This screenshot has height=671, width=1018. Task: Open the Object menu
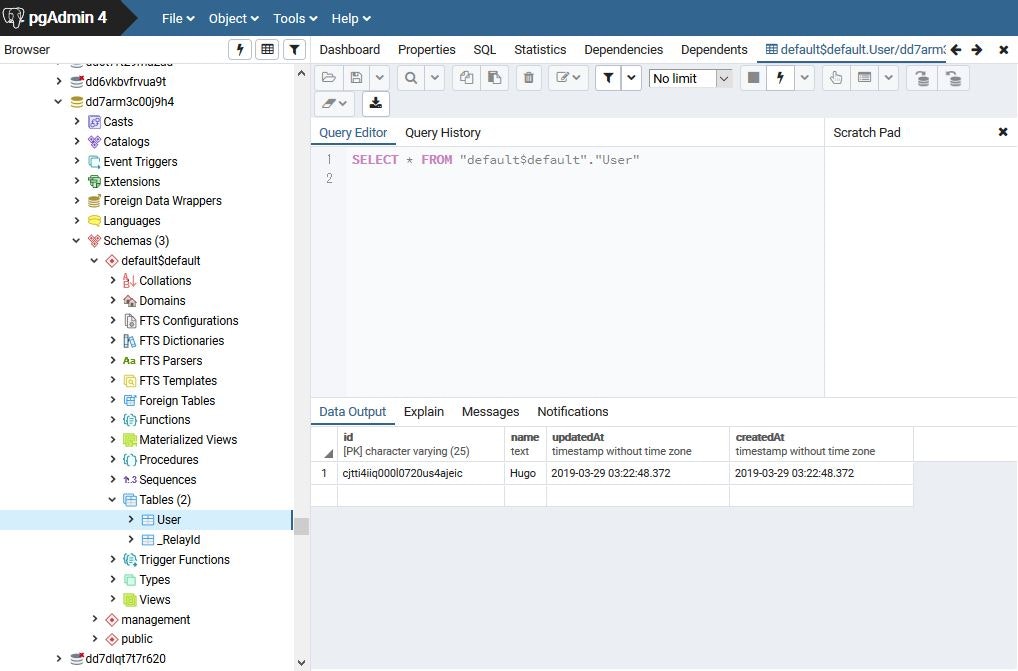coord(234,18)
